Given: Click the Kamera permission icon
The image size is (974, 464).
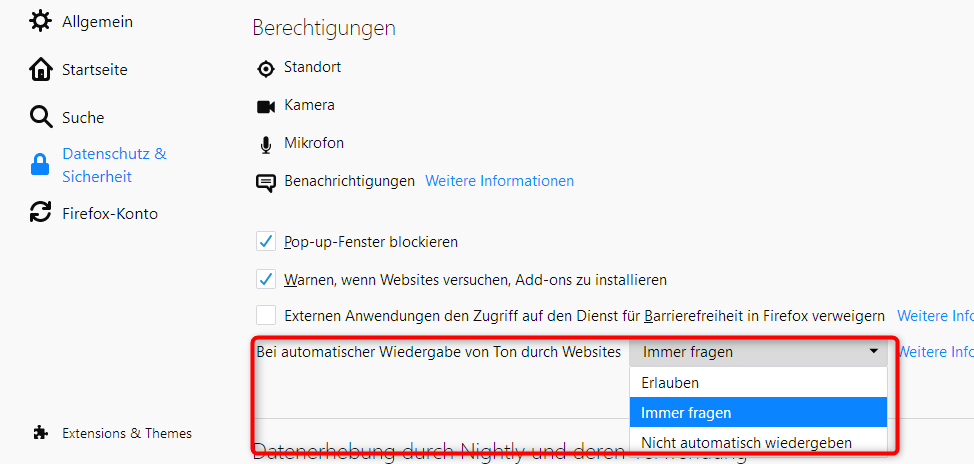Looking at the screenshot, I should pos(266,106).
